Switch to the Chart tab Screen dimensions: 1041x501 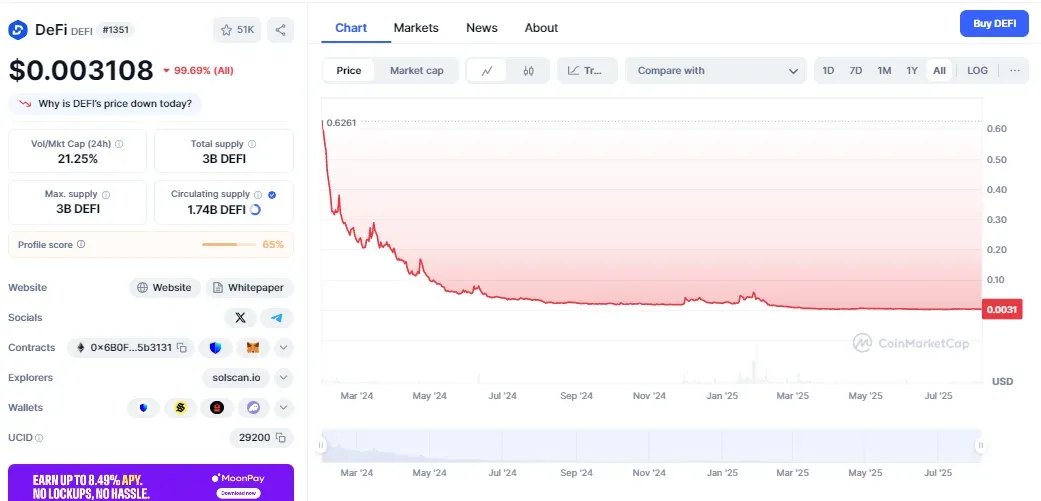[351, 28]
